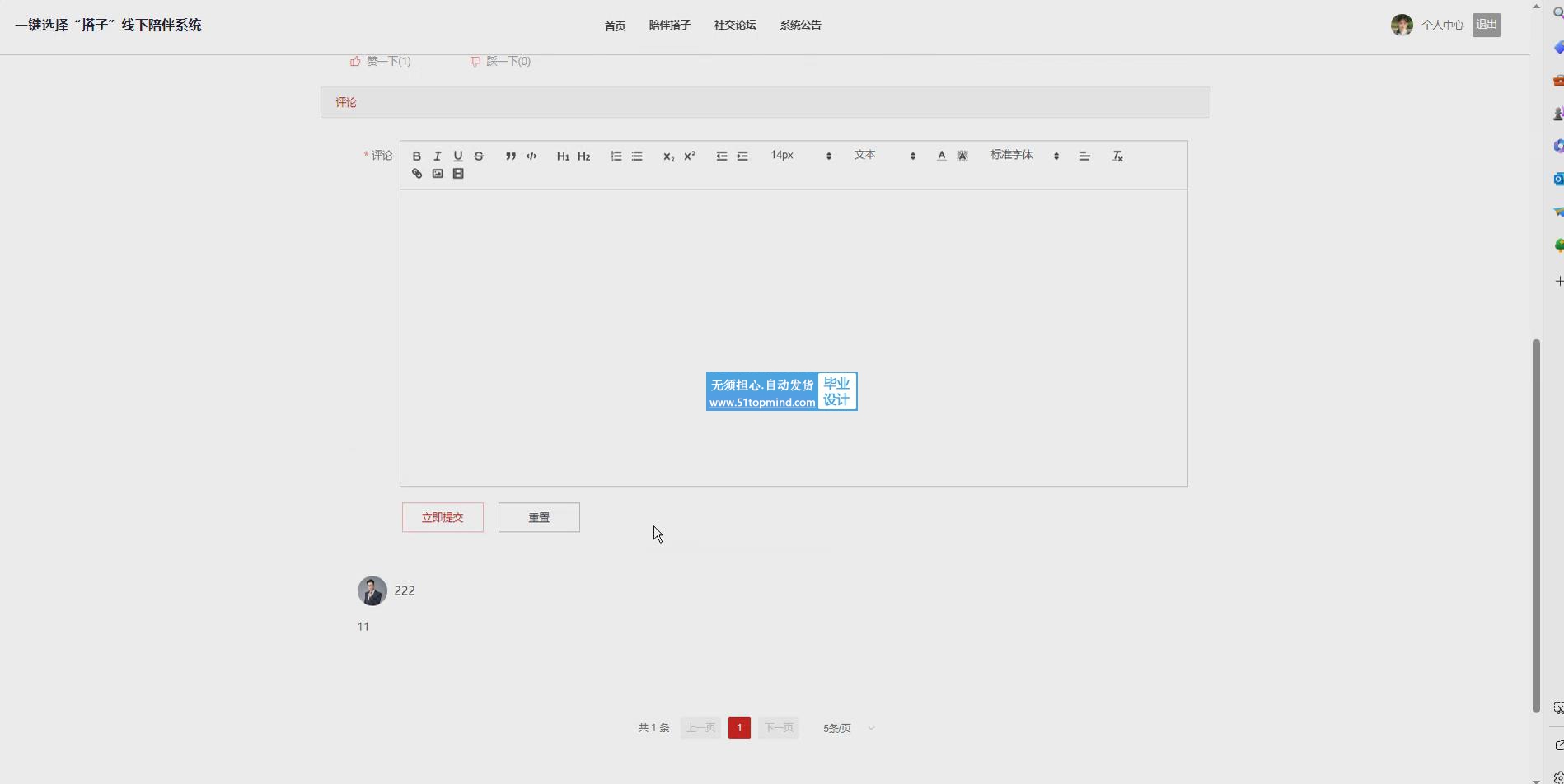This screenshot has height=784, width=1564.
Task: Insert a blockquote in the comment
Action: coord(511,156)
